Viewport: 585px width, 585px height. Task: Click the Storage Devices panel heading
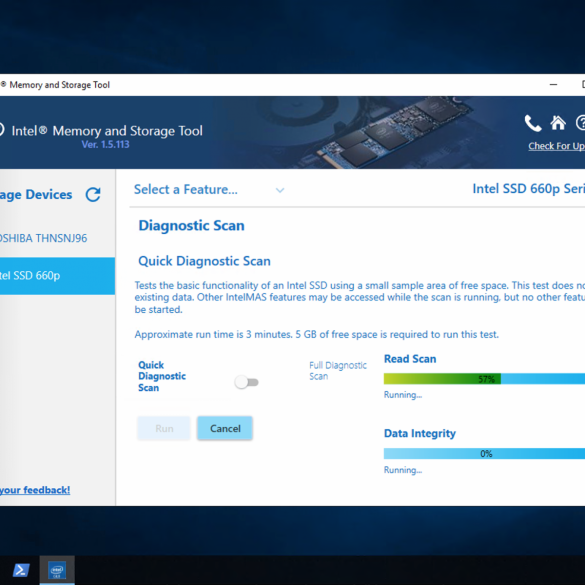(36, 194)
